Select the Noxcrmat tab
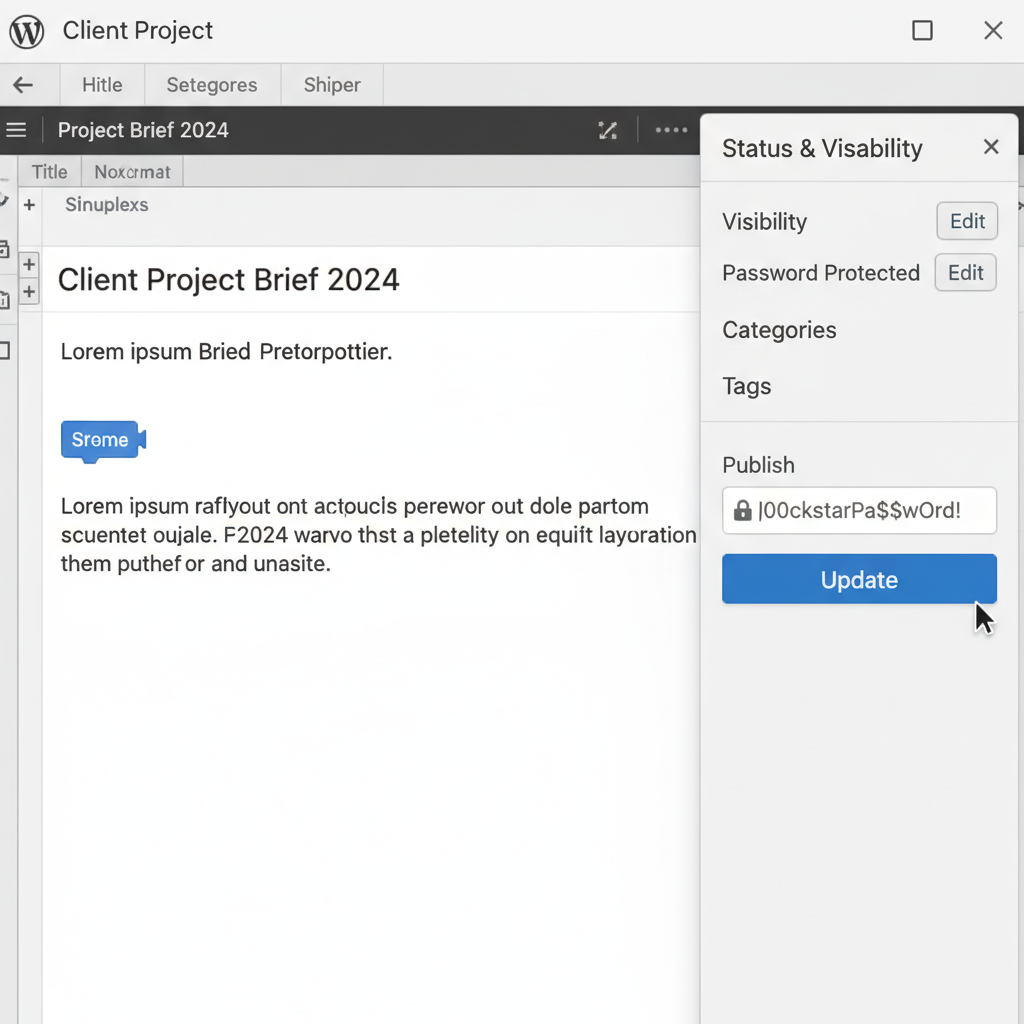Screen dimensions: 1024x1024 tap(132, 172)
